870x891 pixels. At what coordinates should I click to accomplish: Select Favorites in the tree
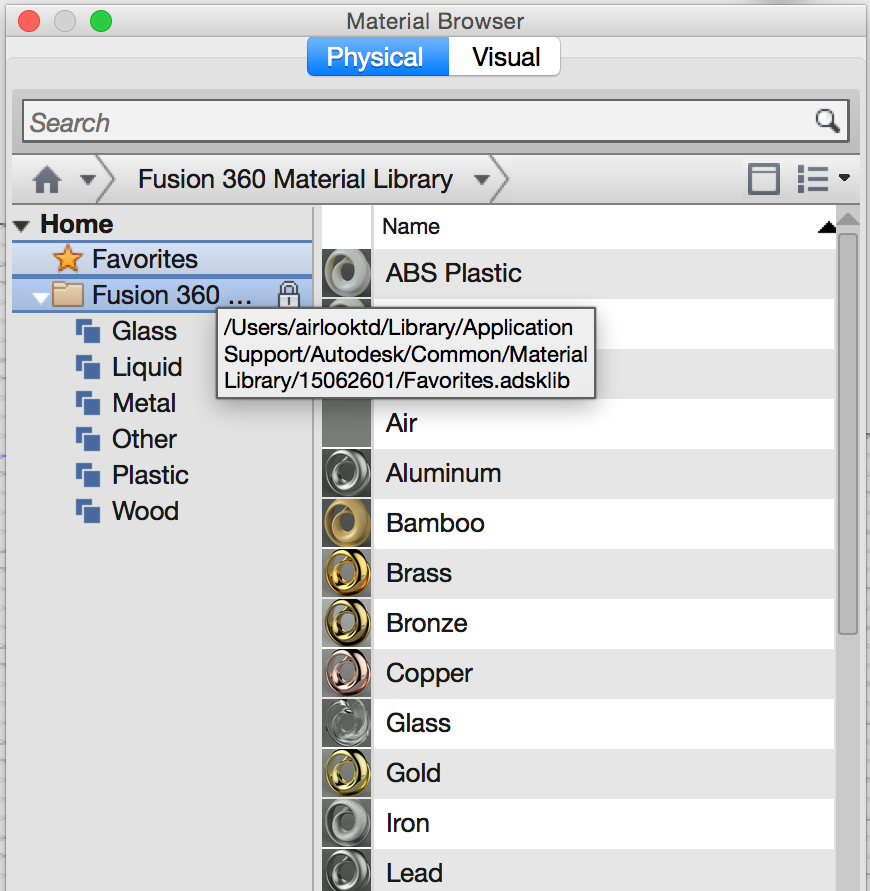click(162, 259)
